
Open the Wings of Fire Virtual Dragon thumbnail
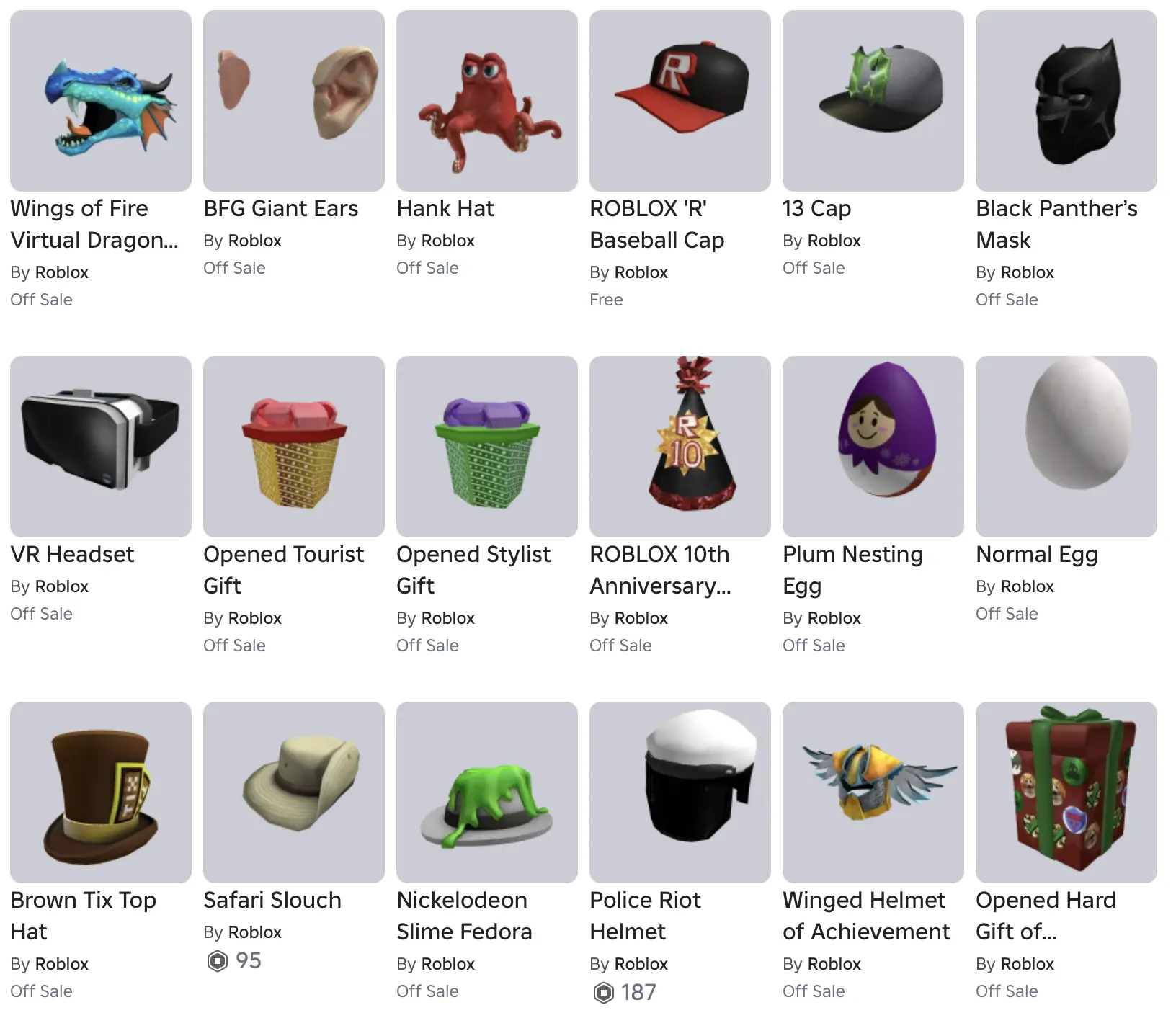click(101, 101)
